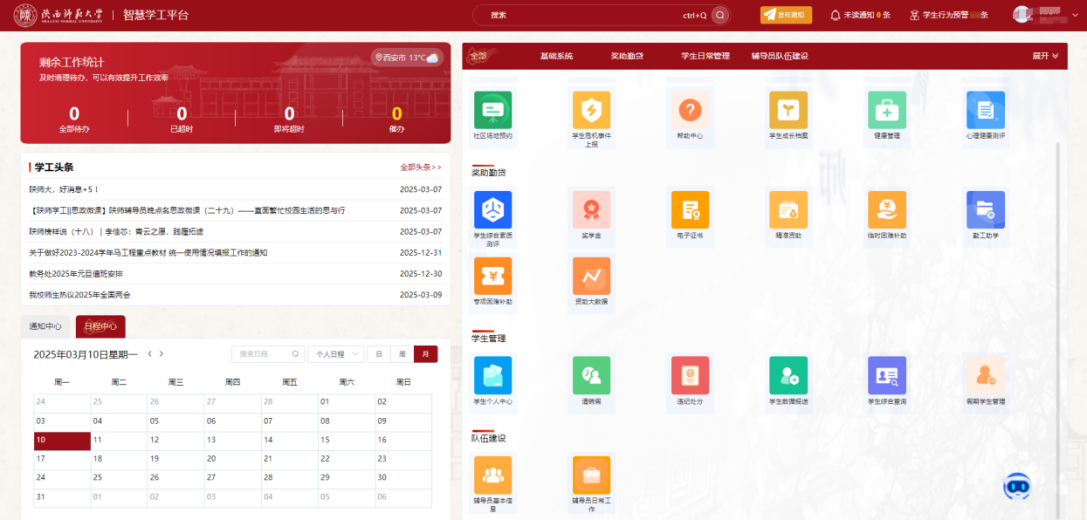Screen dimensions: 1087x520
Task: Click the 资助大数据 funding data icon
Action: click(591, 276)
